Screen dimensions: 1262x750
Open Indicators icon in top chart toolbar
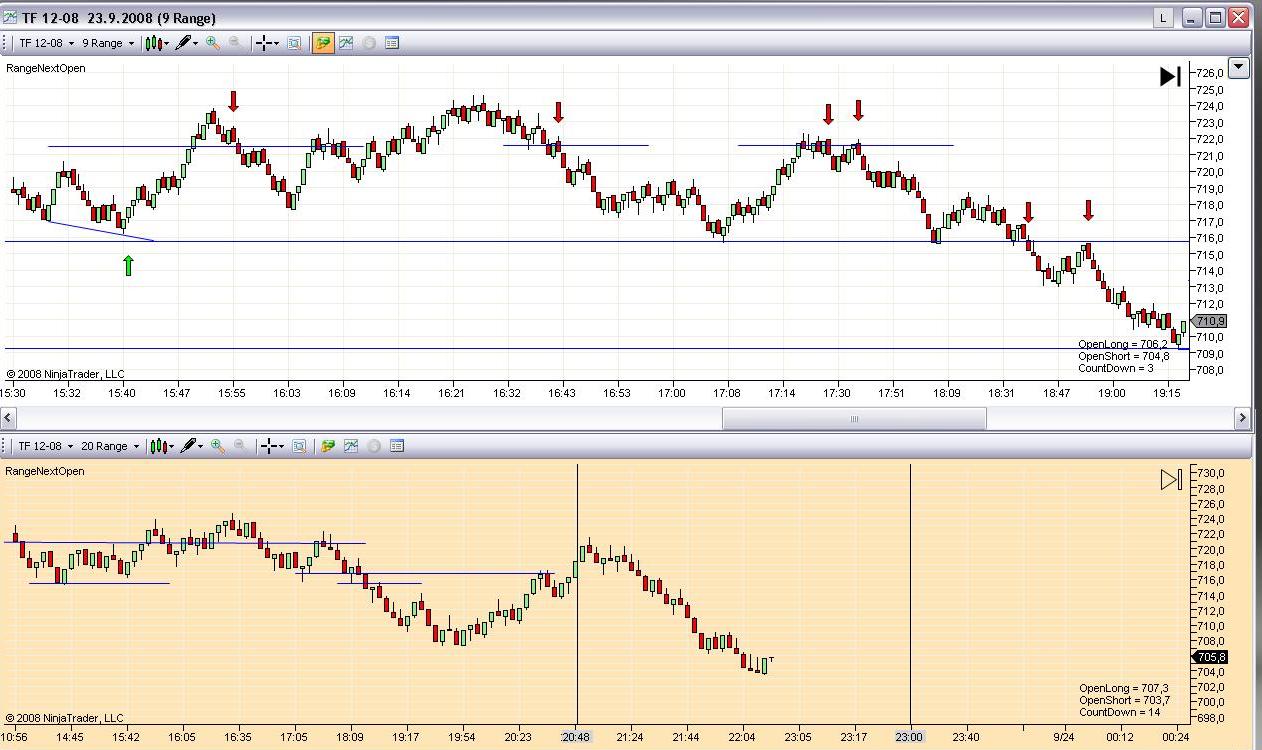(x=346, y=43)
